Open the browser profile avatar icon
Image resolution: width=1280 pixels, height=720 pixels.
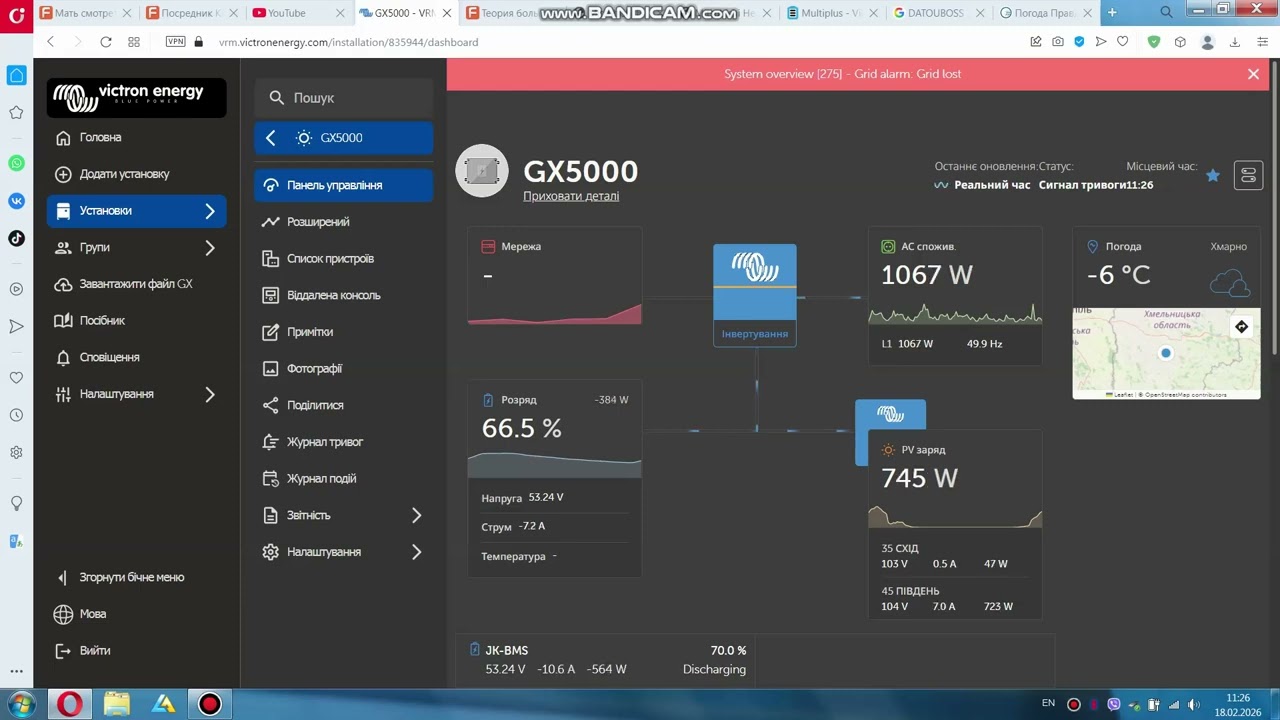(x=1208, y=42)
